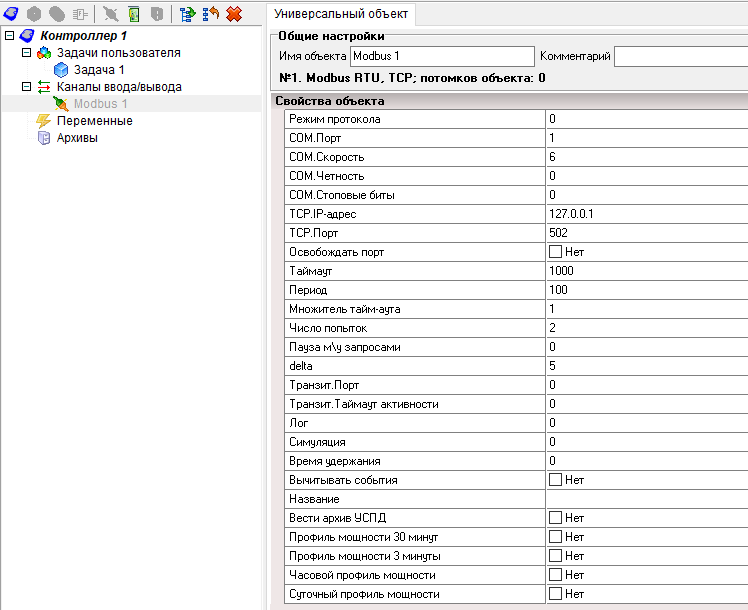Viewport: 748px width, 610px height.
Task: Click the green circuit board toolbar icon
Action: tap(134, 14)
